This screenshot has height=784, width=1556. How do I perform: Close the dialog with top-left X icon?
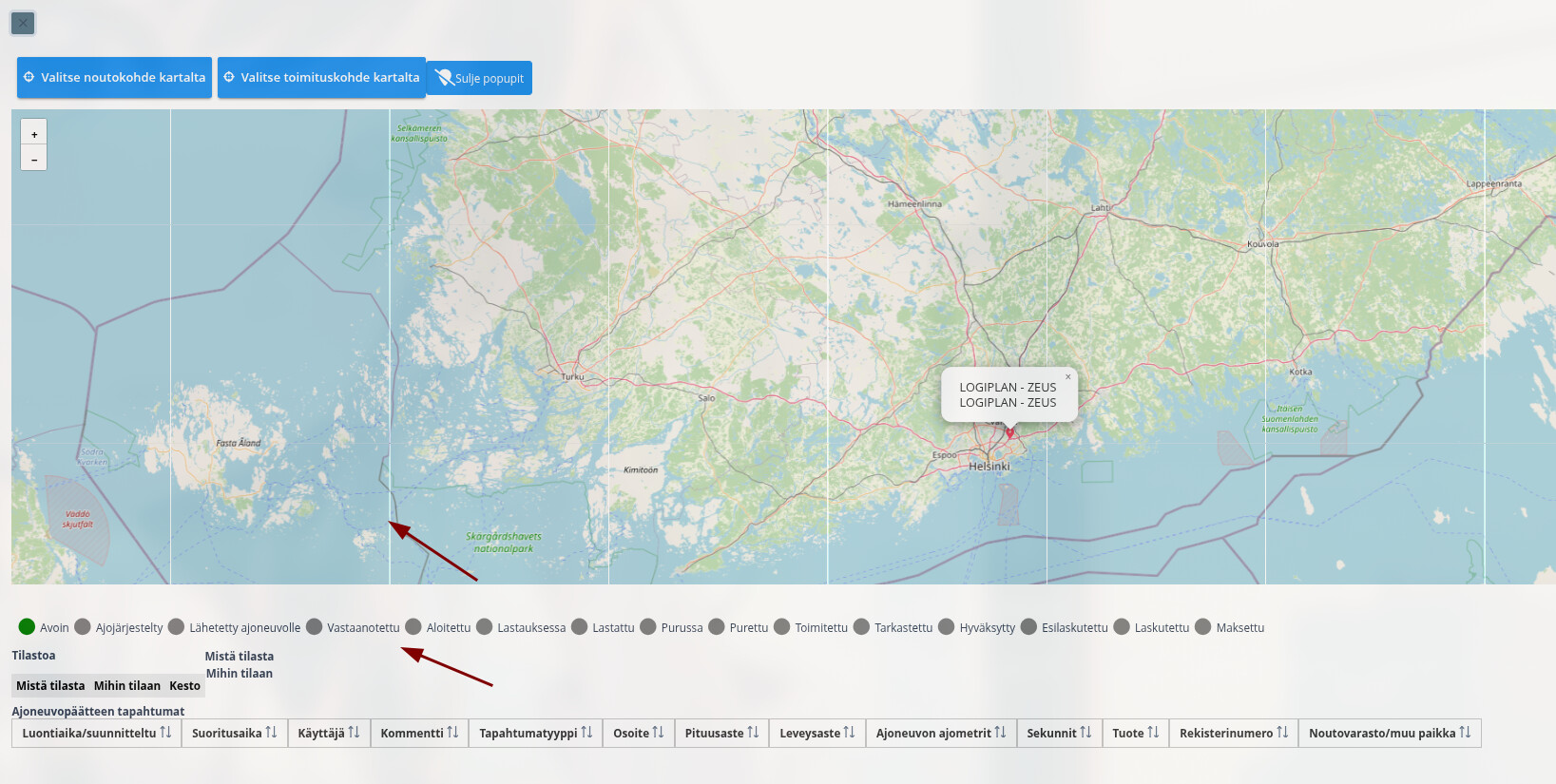click(x=23, y=23)
